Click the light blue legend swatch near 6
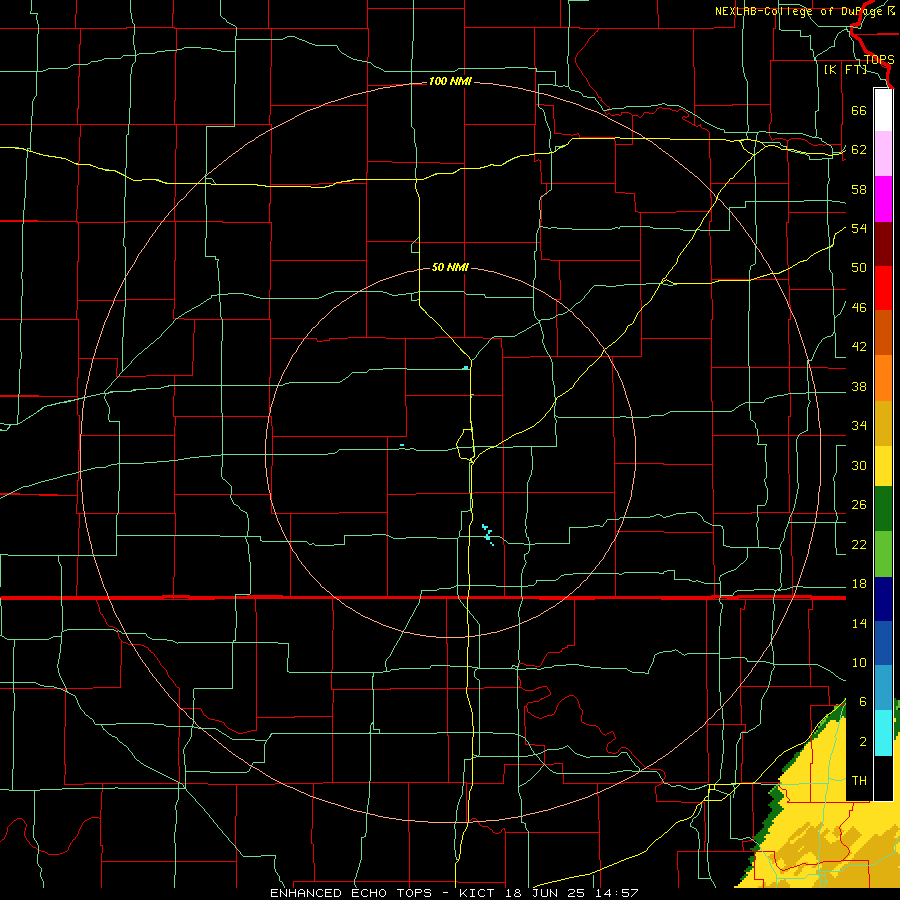Viewport: 900px width, 900px height. [x=883, y=688]
